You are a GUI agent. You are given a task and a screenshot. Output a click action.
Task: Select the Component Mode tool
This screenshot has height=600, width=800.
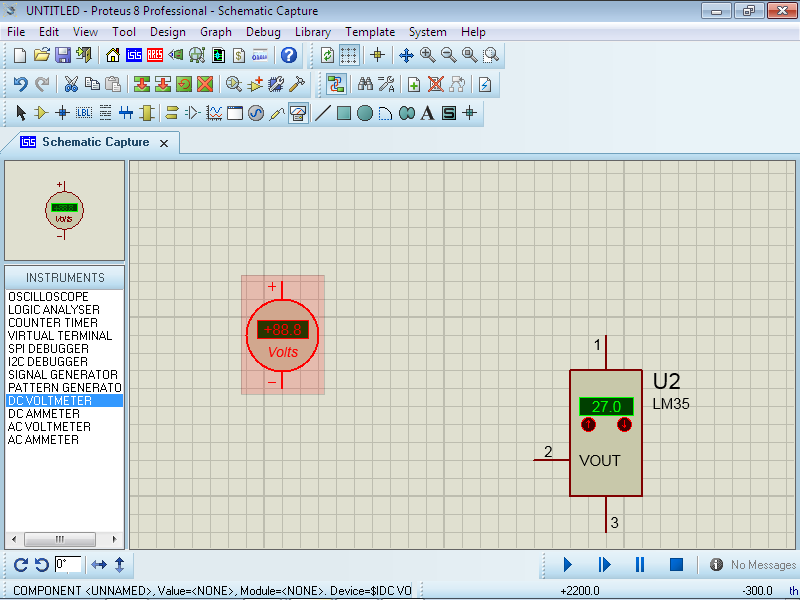pyautogui.click(x=41, y=113)
